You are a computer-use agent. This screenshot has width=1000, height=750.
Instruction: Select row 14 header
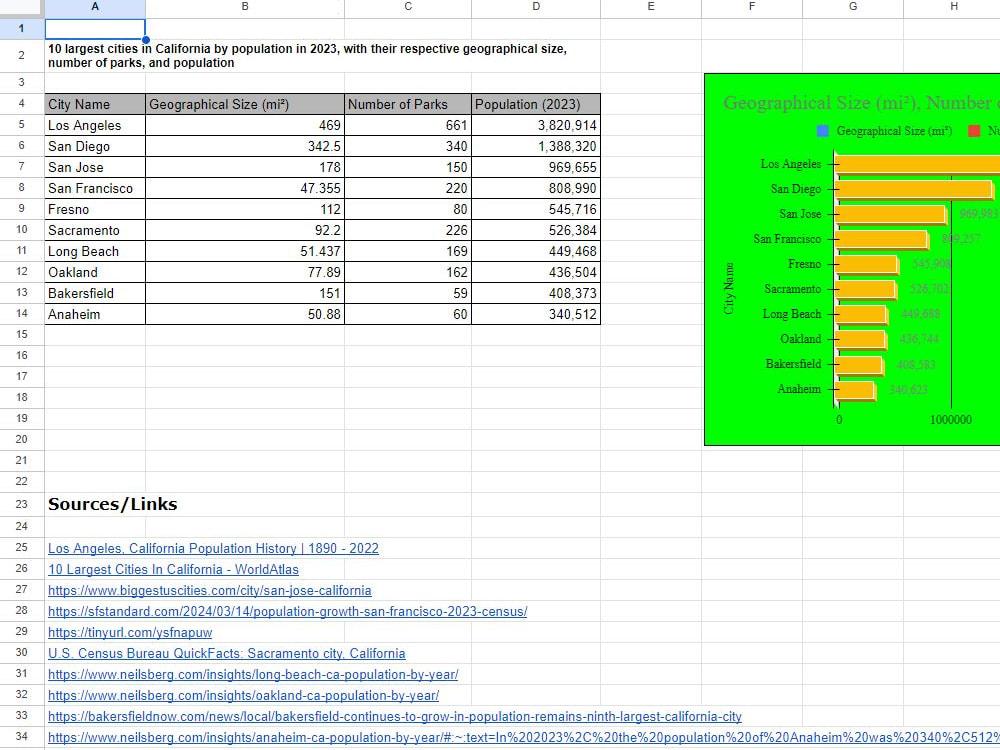[x=22, y=314]
